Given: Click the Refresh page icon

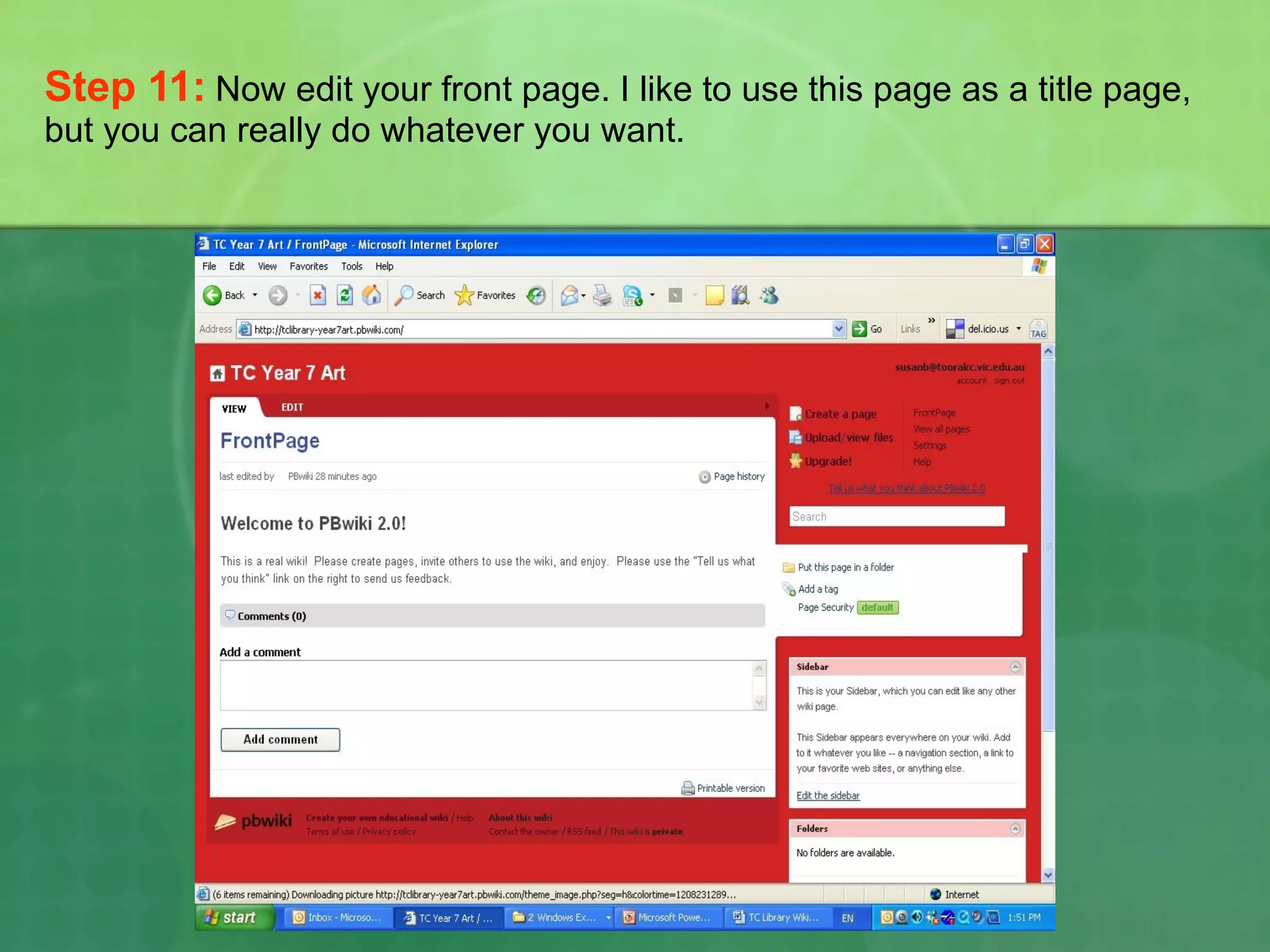Looking at the screenshot, I should (x=345, y=295).
